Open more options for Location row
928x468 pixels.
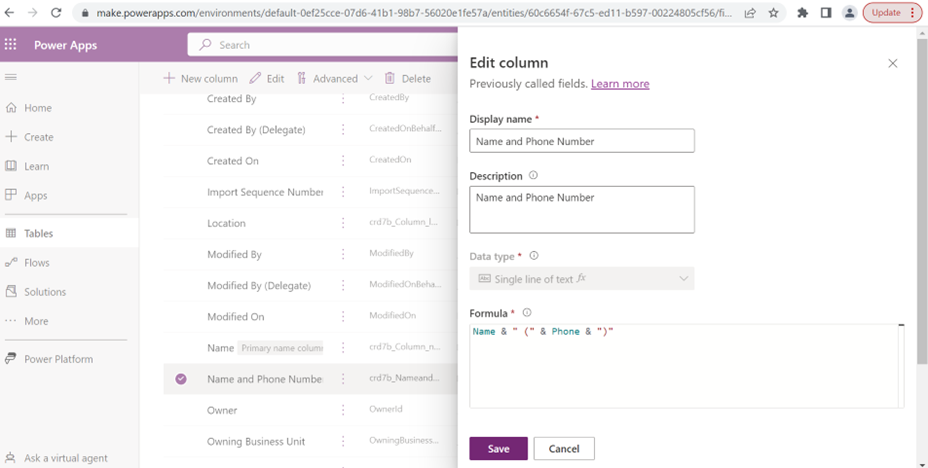tap(343, 223)
